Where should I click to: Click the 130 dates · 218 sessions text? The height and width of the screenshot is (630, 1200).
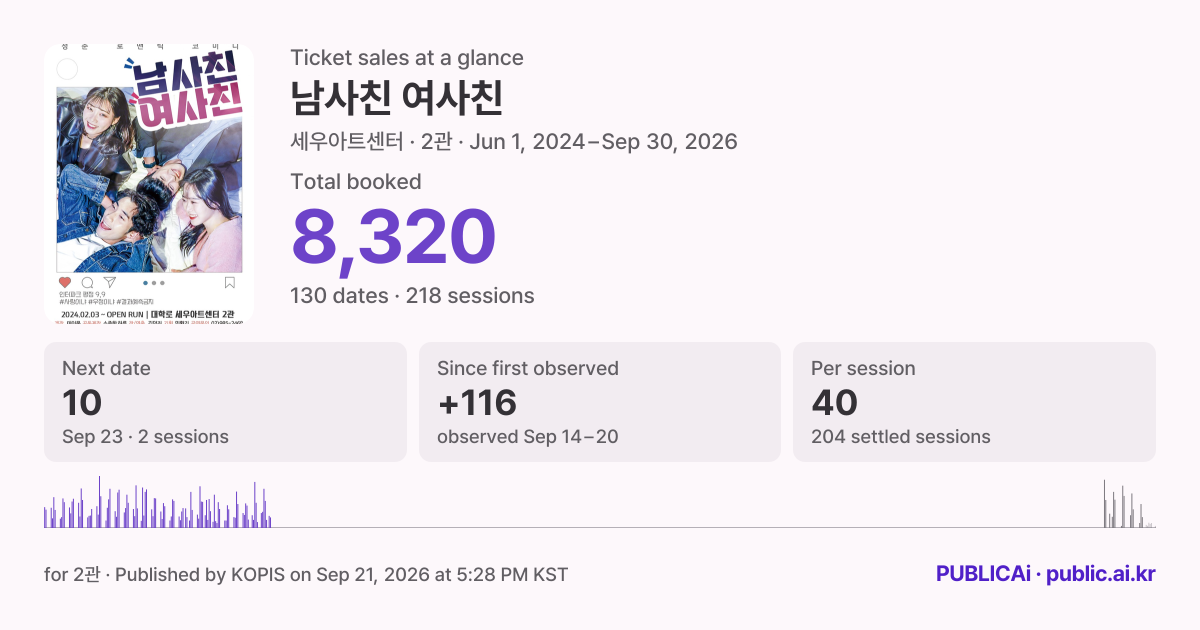(412, 296)
